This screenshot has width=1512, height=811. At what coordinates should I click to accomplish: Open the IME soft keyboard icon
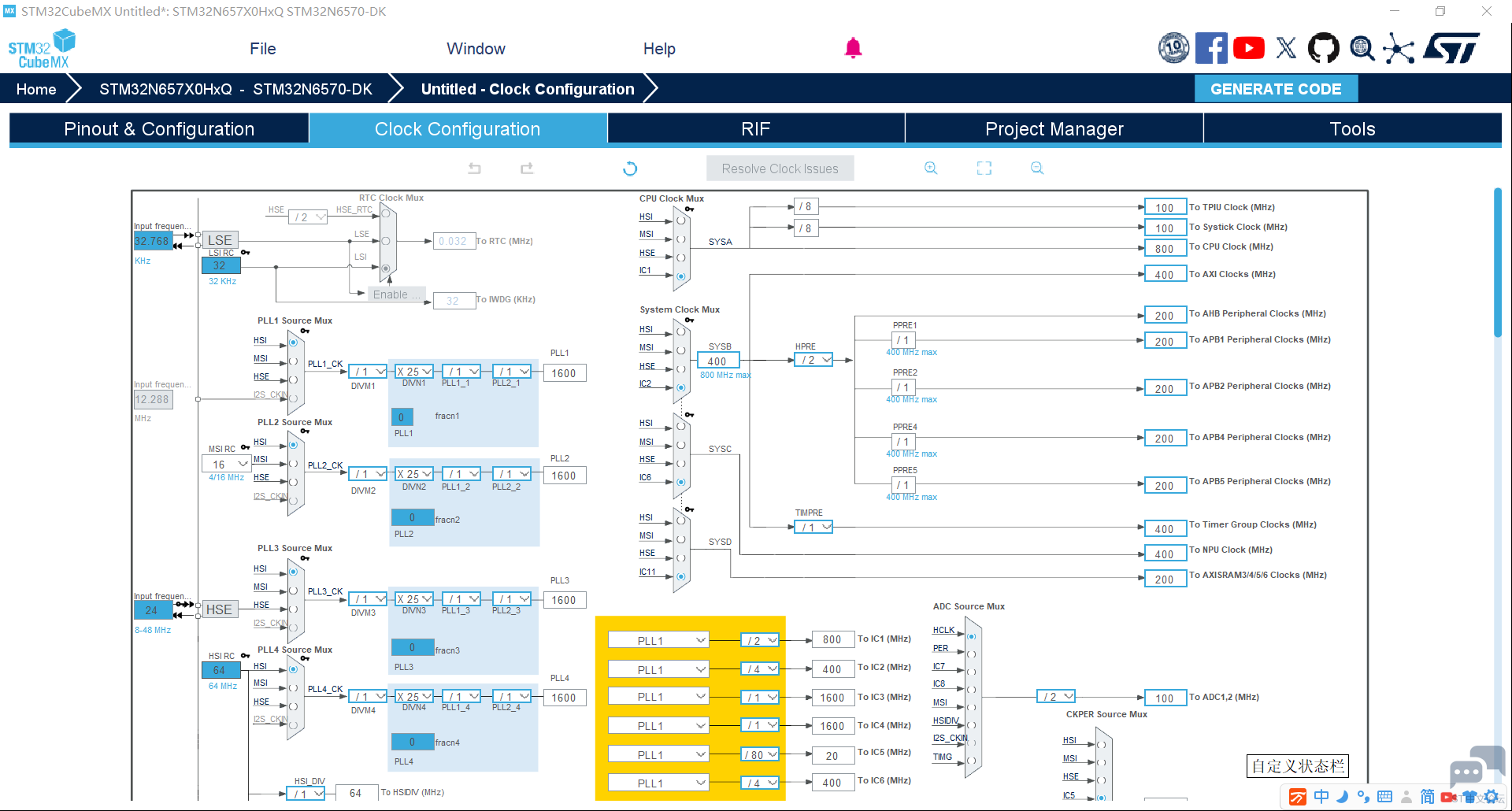(1385, 797)
